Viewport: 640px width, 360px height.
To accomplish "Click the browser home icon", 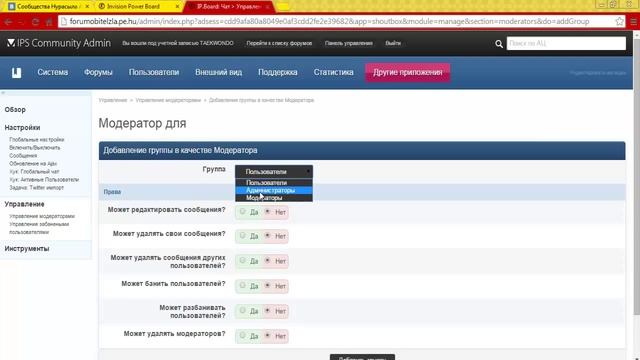I will coord(49,22).
